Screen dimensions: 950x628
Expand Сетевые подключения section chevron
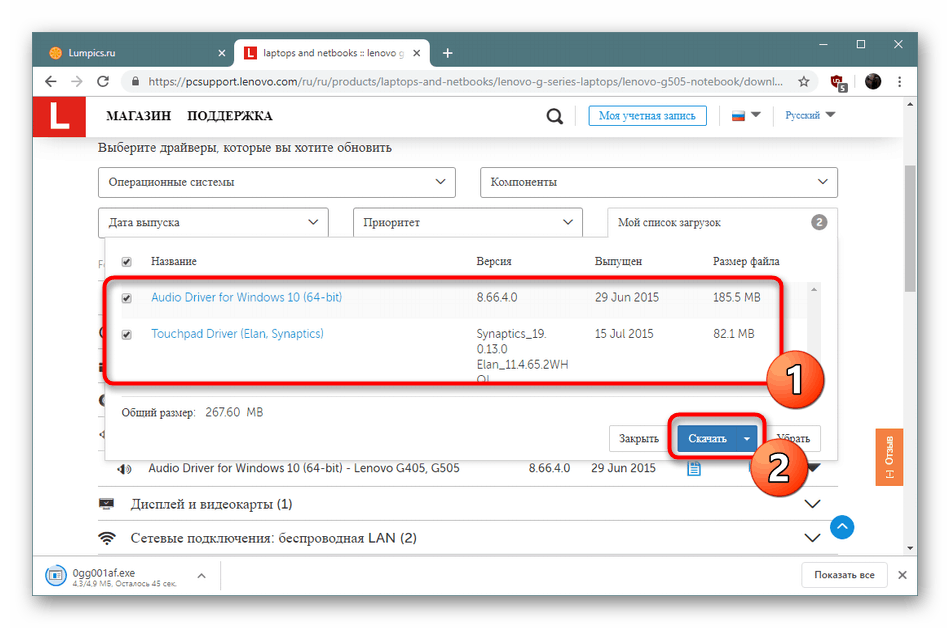[x=812, y=538]
